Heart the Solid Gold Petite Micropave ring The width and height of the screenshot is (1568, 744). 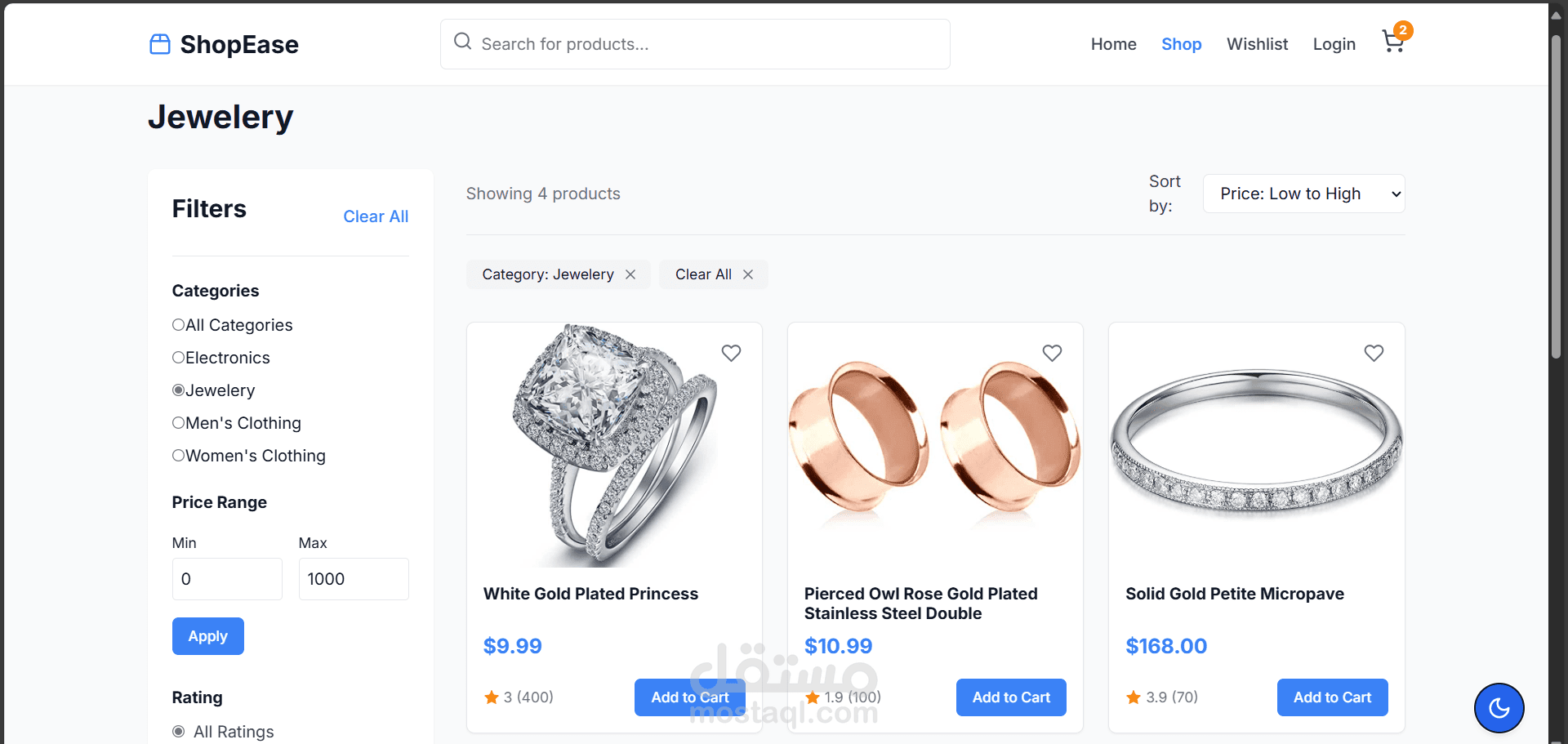[1374, 353]
